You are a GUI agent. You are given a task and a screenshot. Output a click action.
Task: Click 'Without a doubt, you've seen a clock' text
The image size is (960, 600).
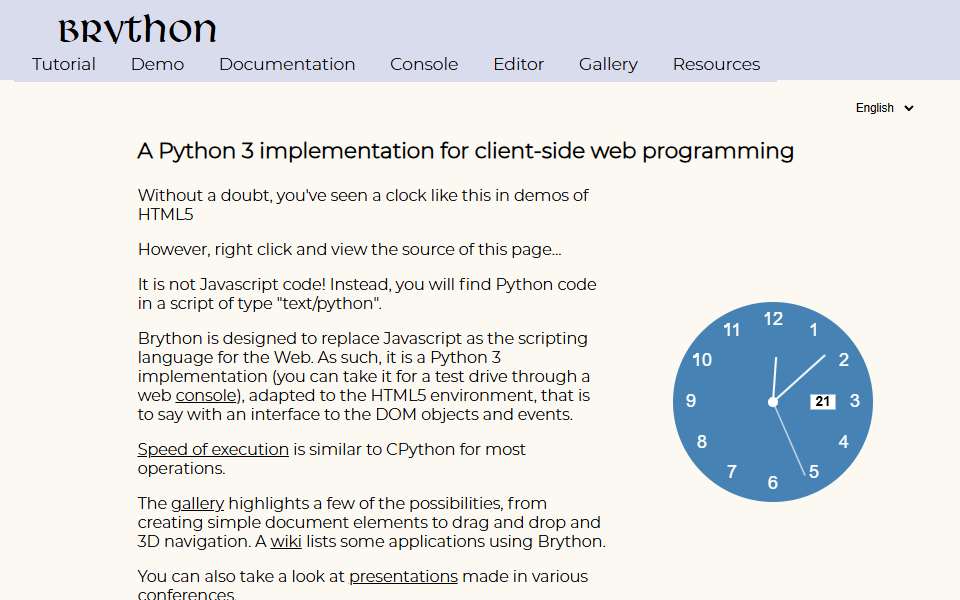(363, 205)
